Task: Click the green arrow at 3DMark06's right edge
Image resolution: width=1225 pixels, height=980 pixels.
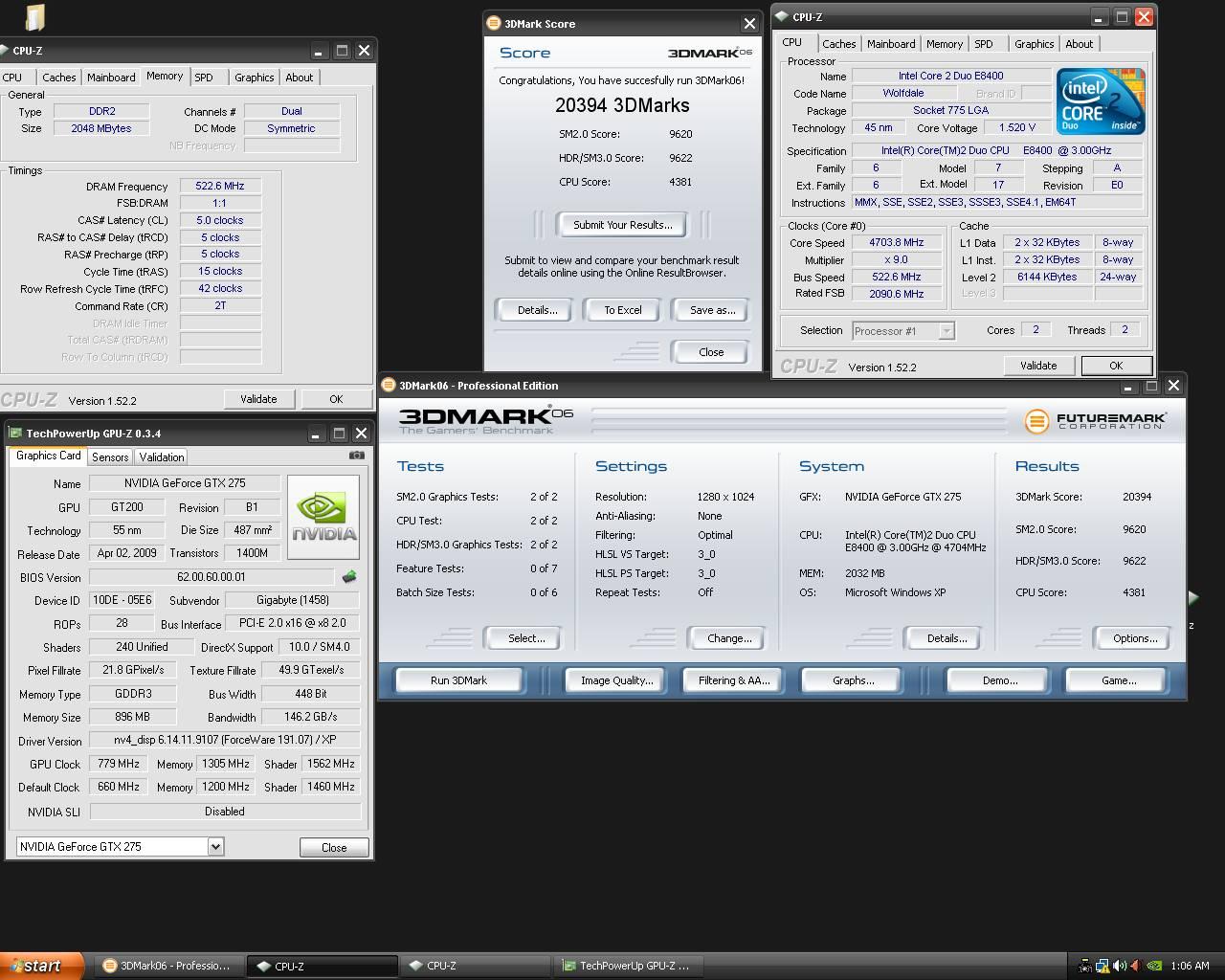Action: click(x=1192, y=598)
